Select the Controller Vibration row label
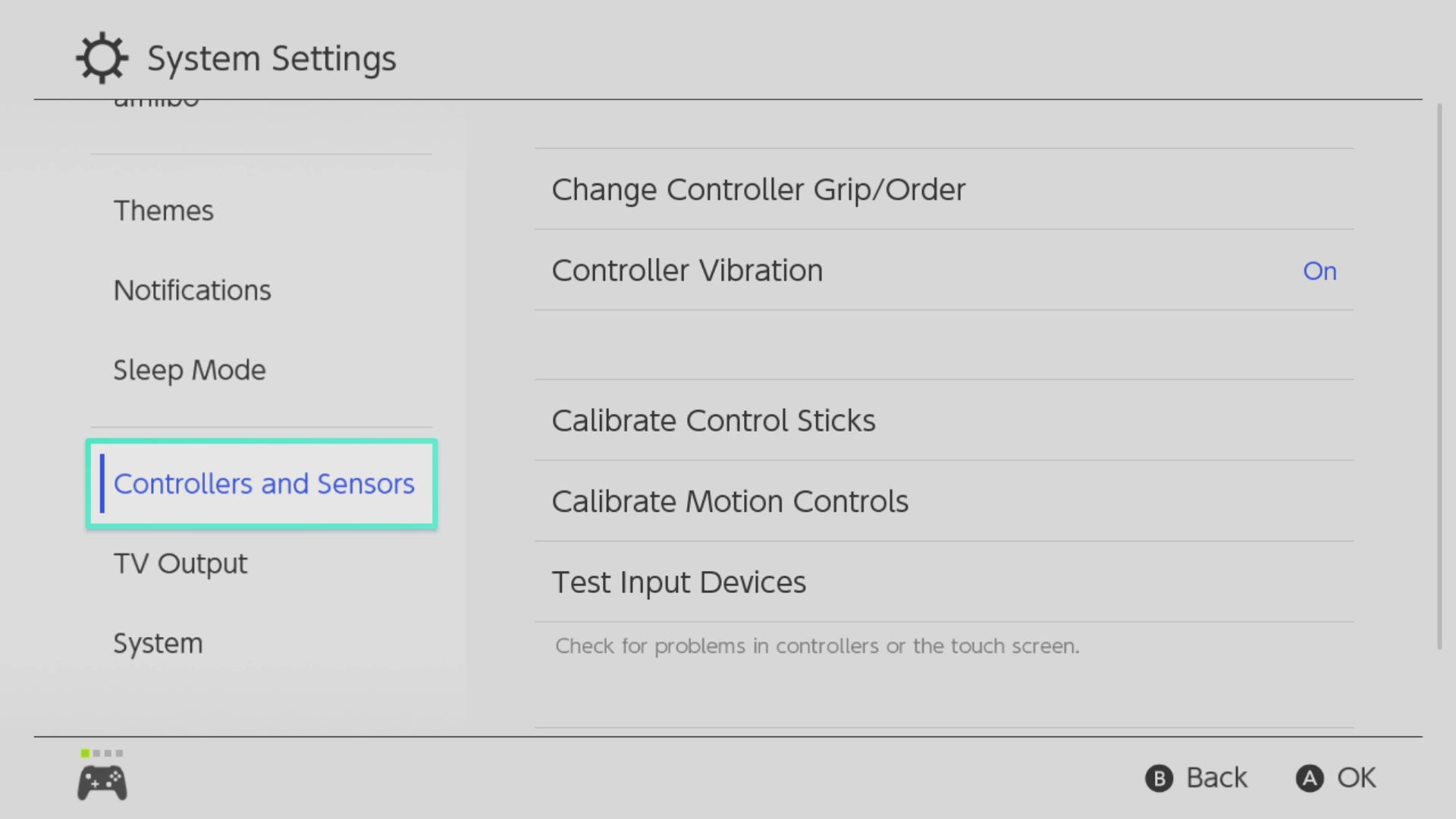Image resolution: width=1456 pixels, height=819 pixels. (x=687, y=271)
